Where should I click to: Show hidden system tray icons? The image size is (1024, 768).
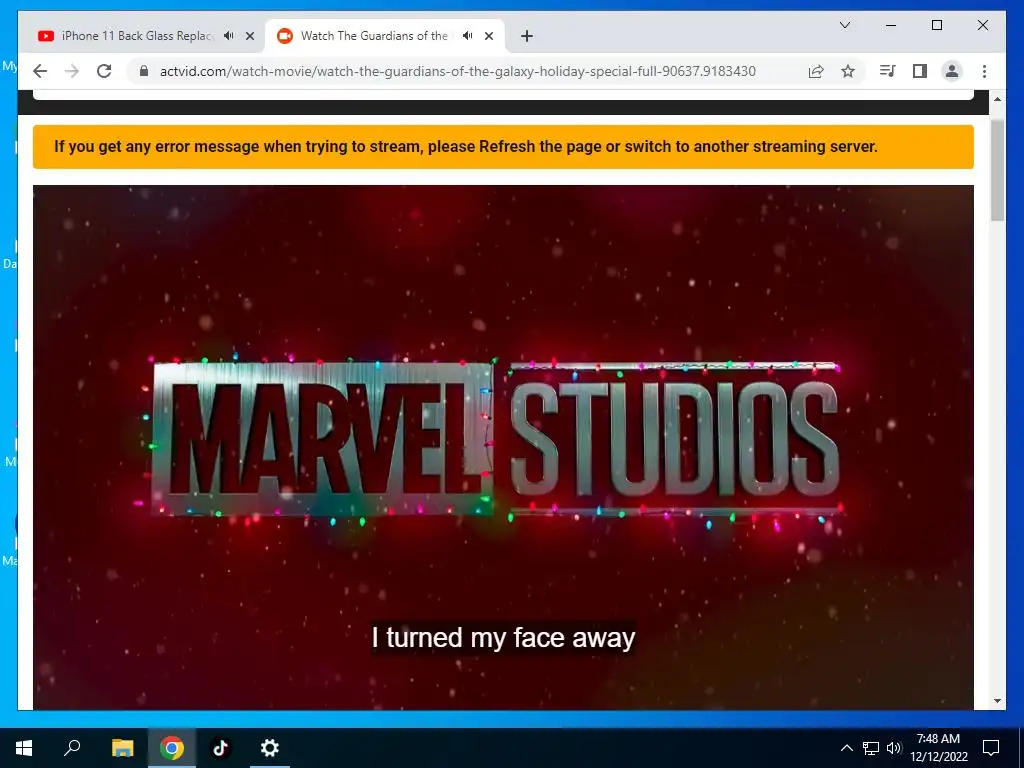tap(846, 748)
